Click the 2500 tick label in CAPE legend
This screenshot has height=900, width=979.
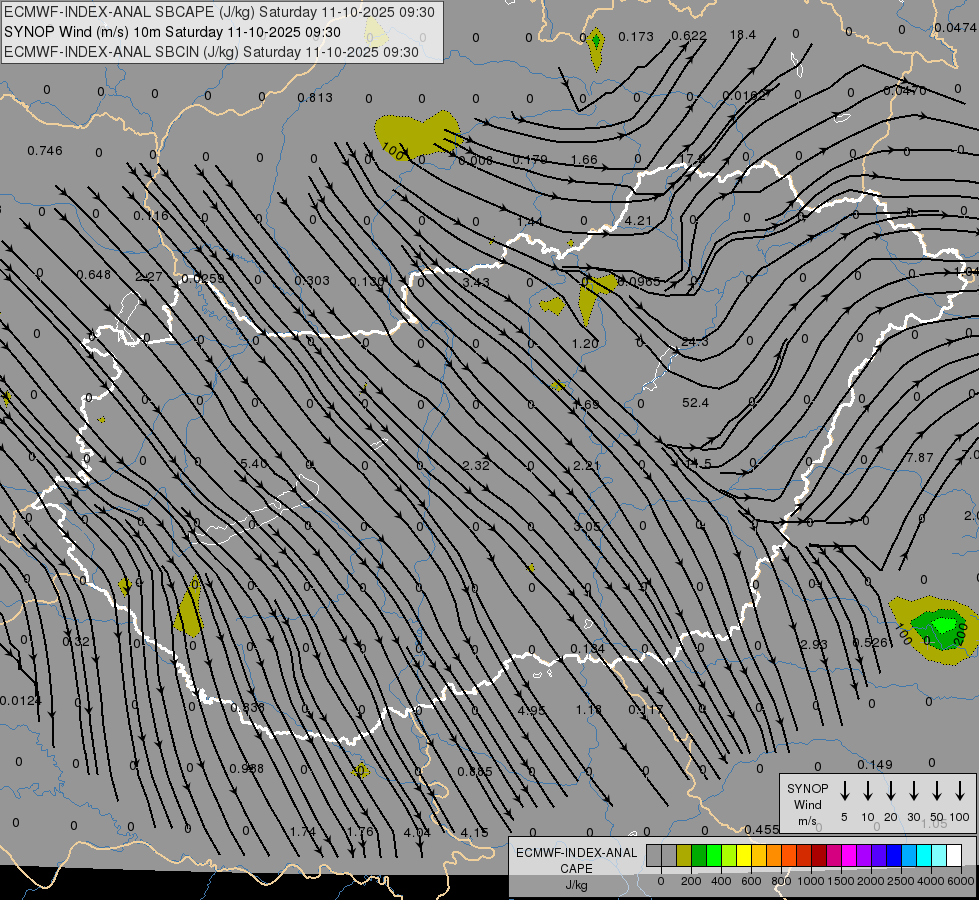click(900, 881)
